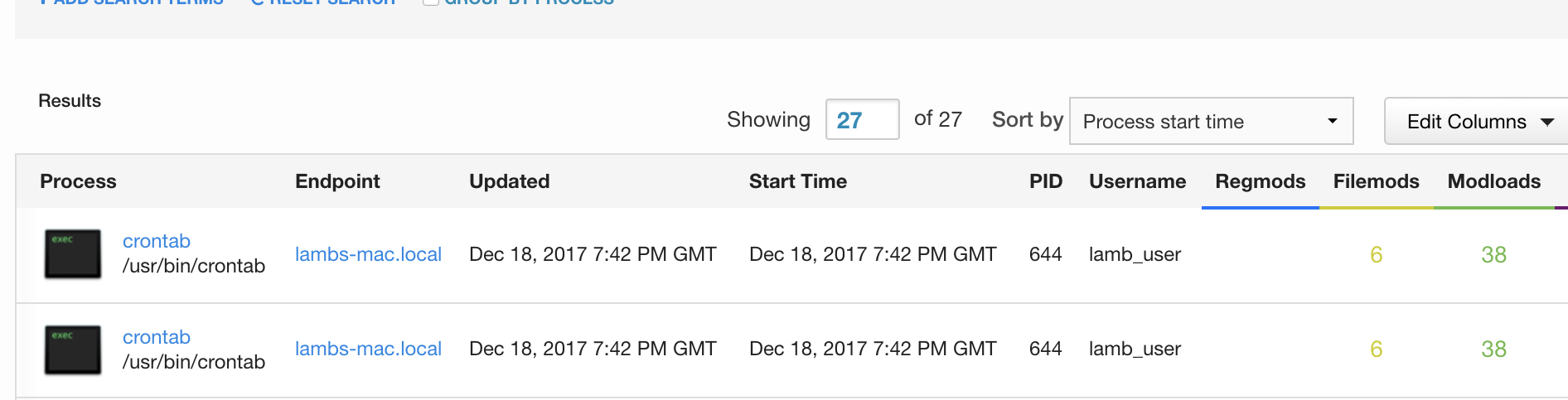Viewport: 1568px width, 400px height.
Task: Click Filemods count 6 in the second row
Action: (1376, 349)
